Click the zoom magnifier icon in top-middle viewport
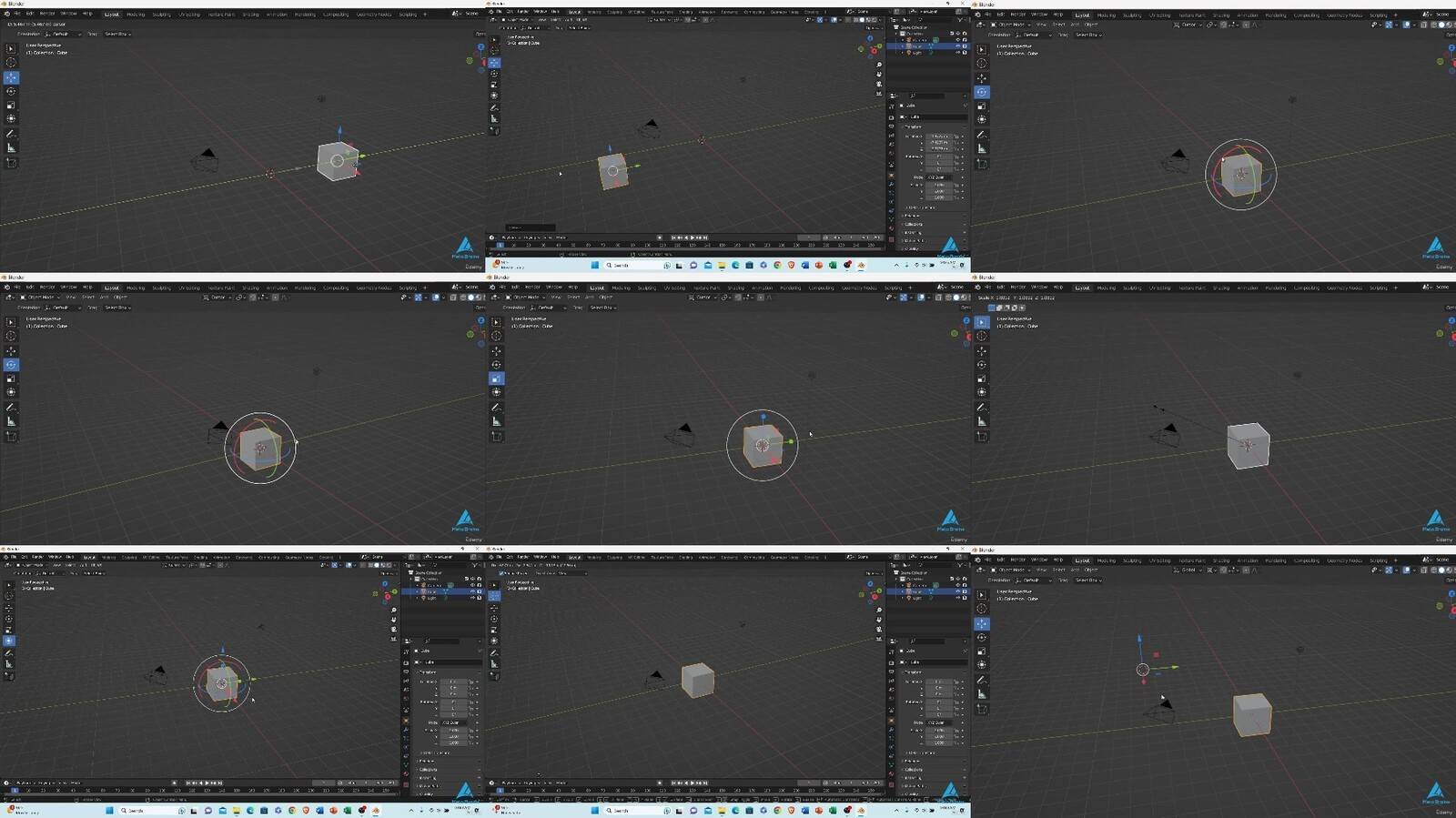 [x=879, y=65]
